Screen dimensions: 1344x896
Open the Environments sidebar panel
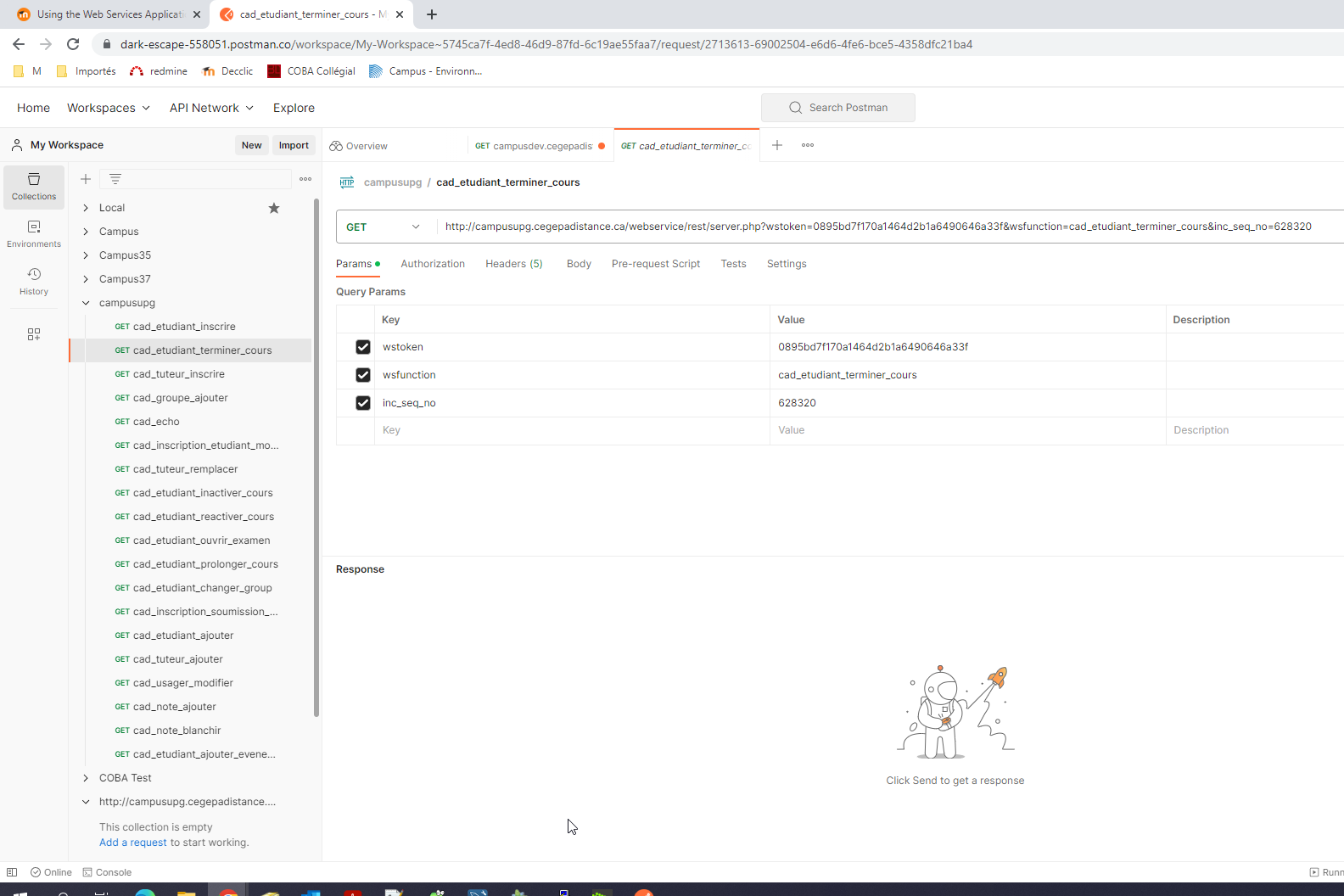[34, 233]
